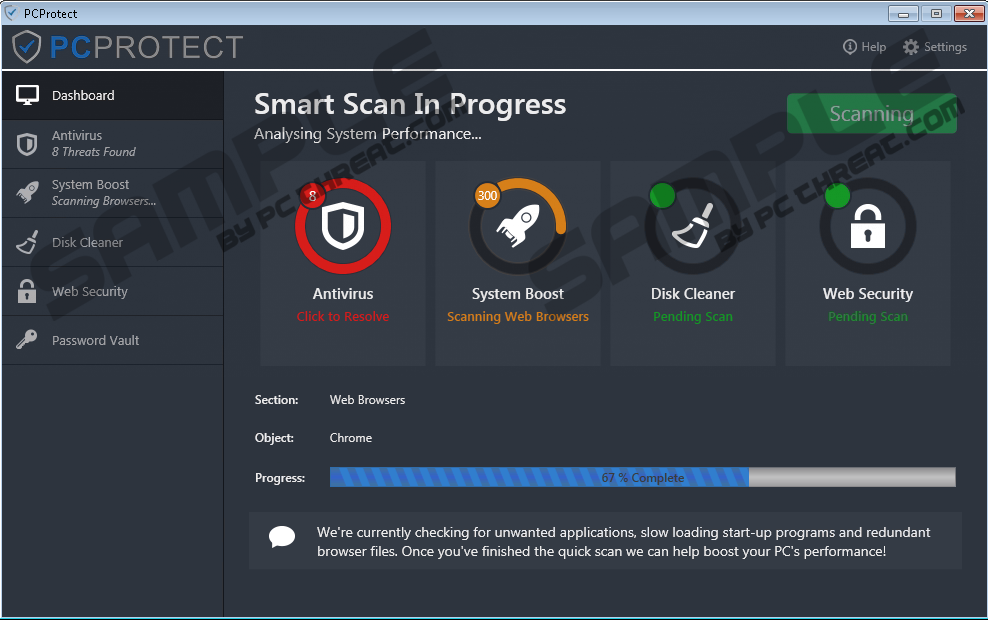
Task: Click the green status dot on Disk Cleaner
Action: [662, 196]
